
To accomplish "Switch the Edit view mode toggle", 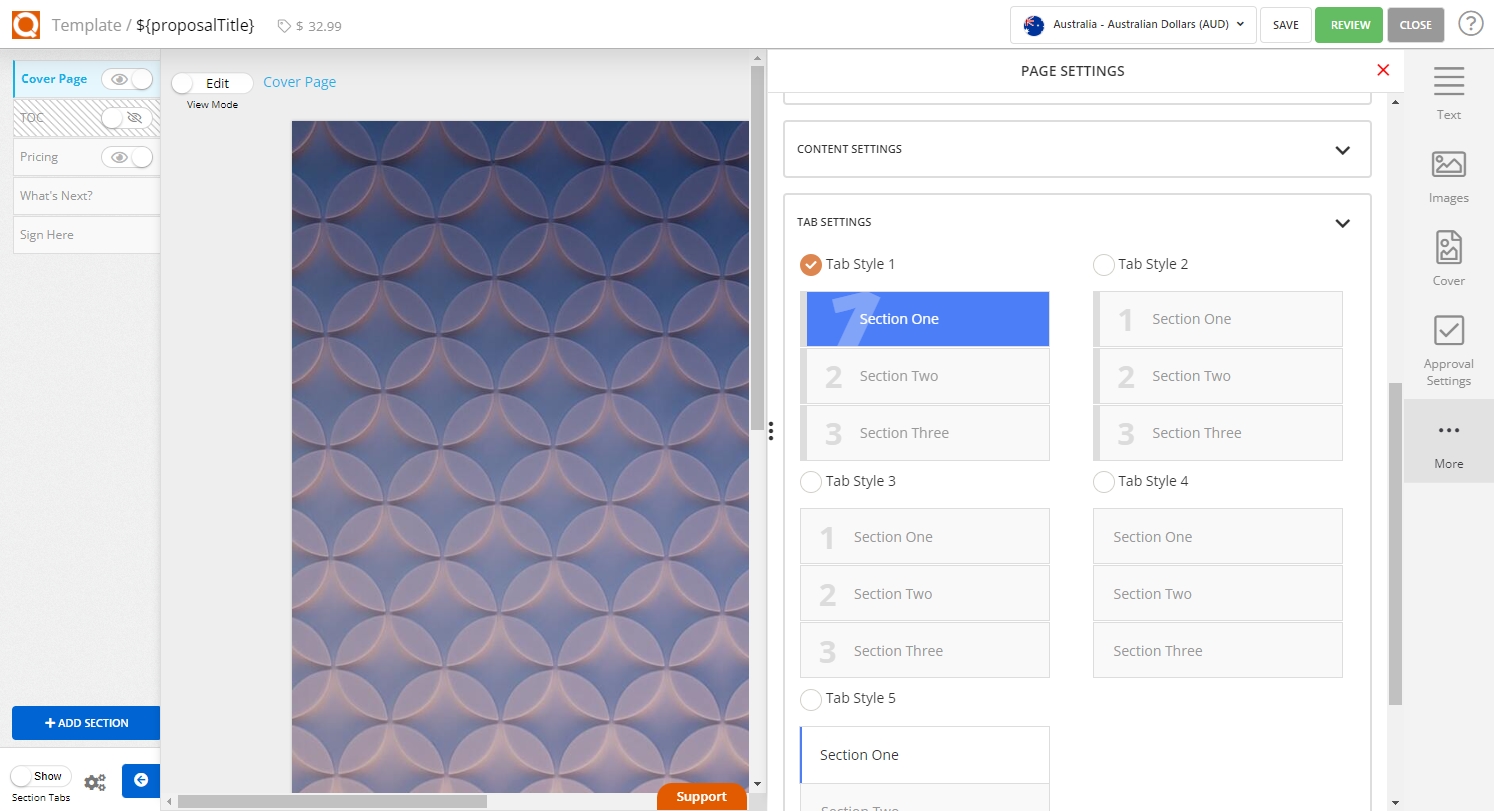I will tap(211, 83).
